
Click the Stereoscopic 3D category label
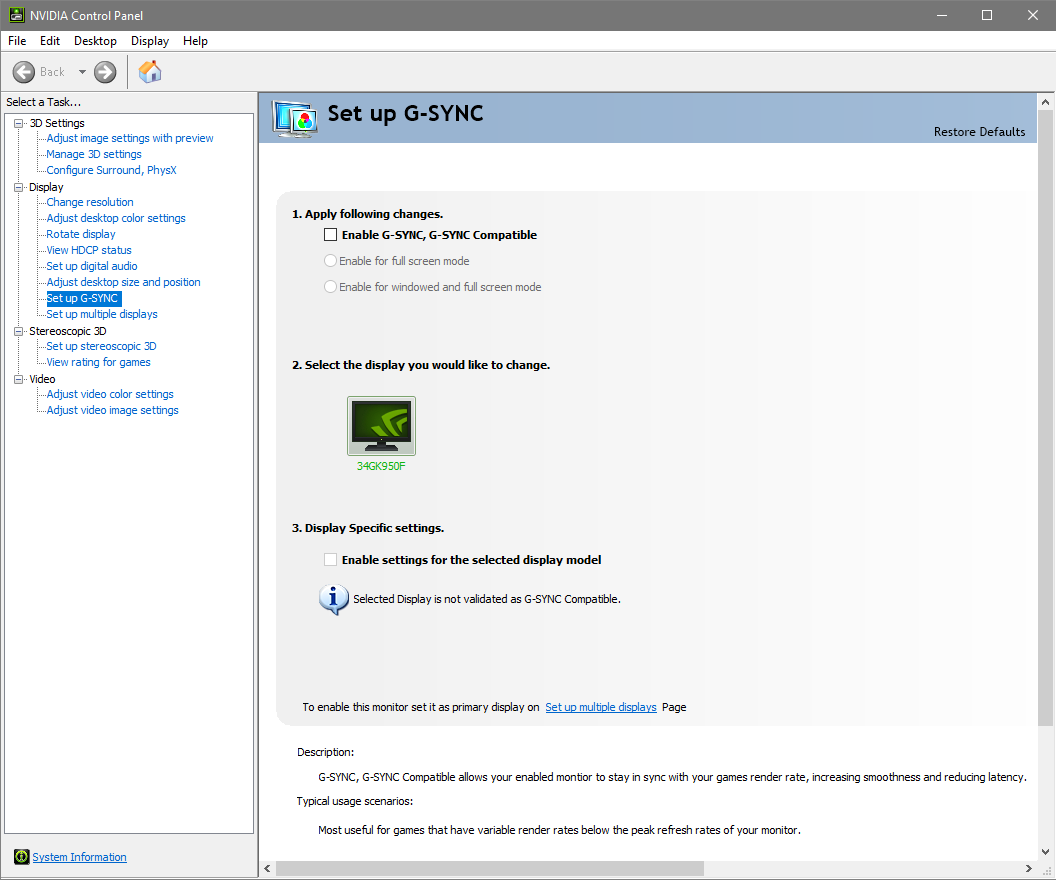[x=67, y=331]
